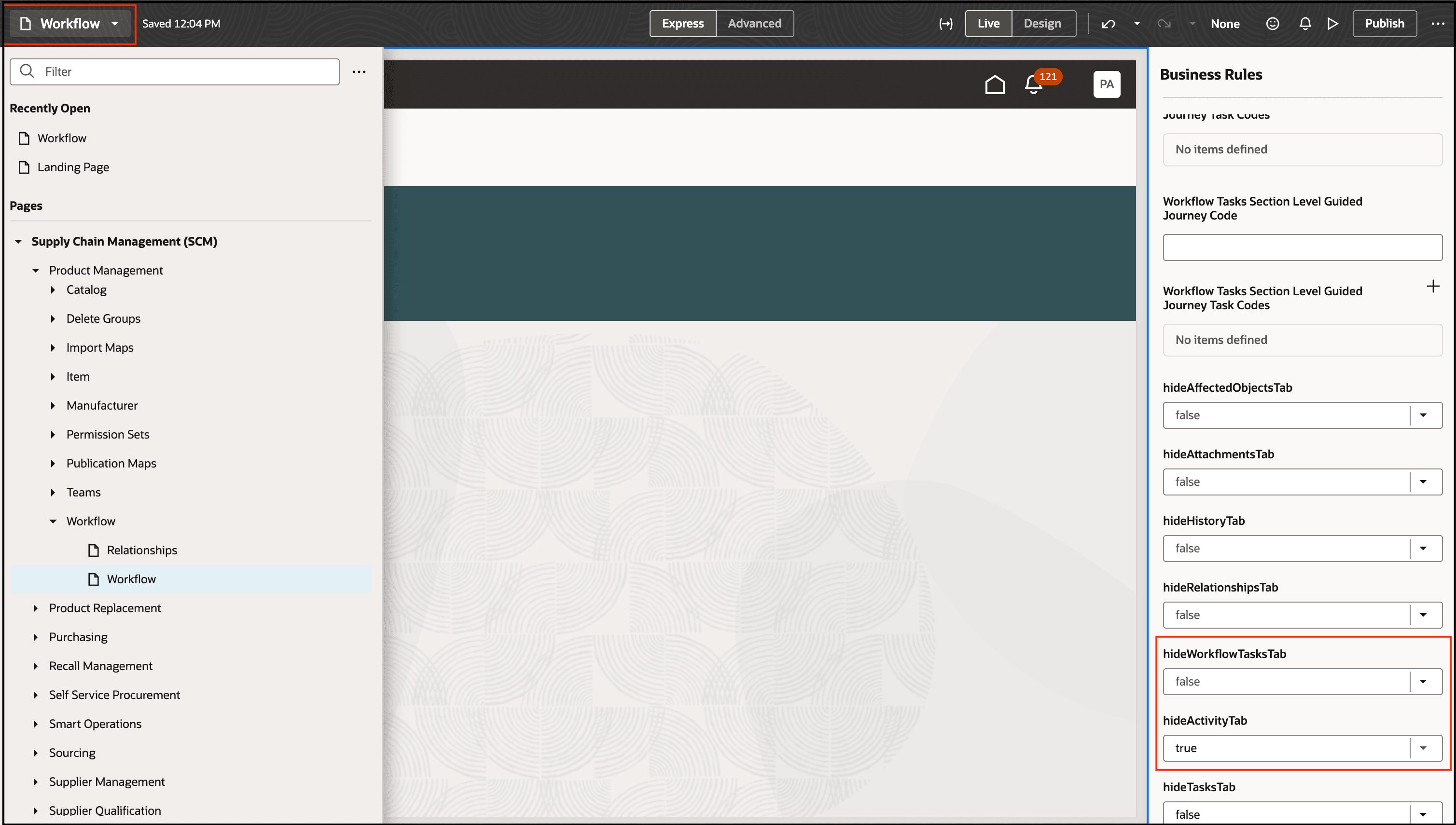
Task: Open the hideWorkflowTasksTab dropdown
Action: [x=1424, y=681]
